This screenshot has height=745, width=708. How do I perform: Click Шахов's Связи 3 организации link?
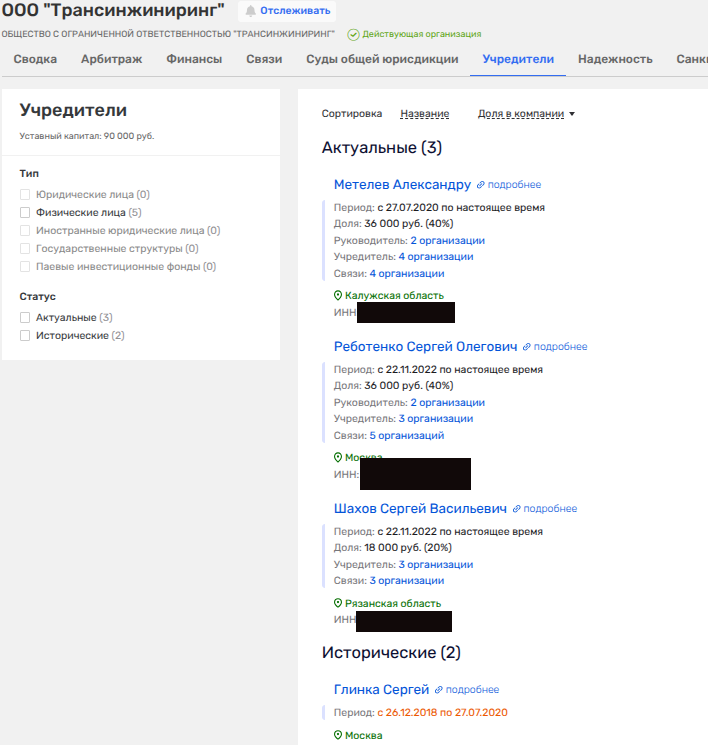(406, 581)
